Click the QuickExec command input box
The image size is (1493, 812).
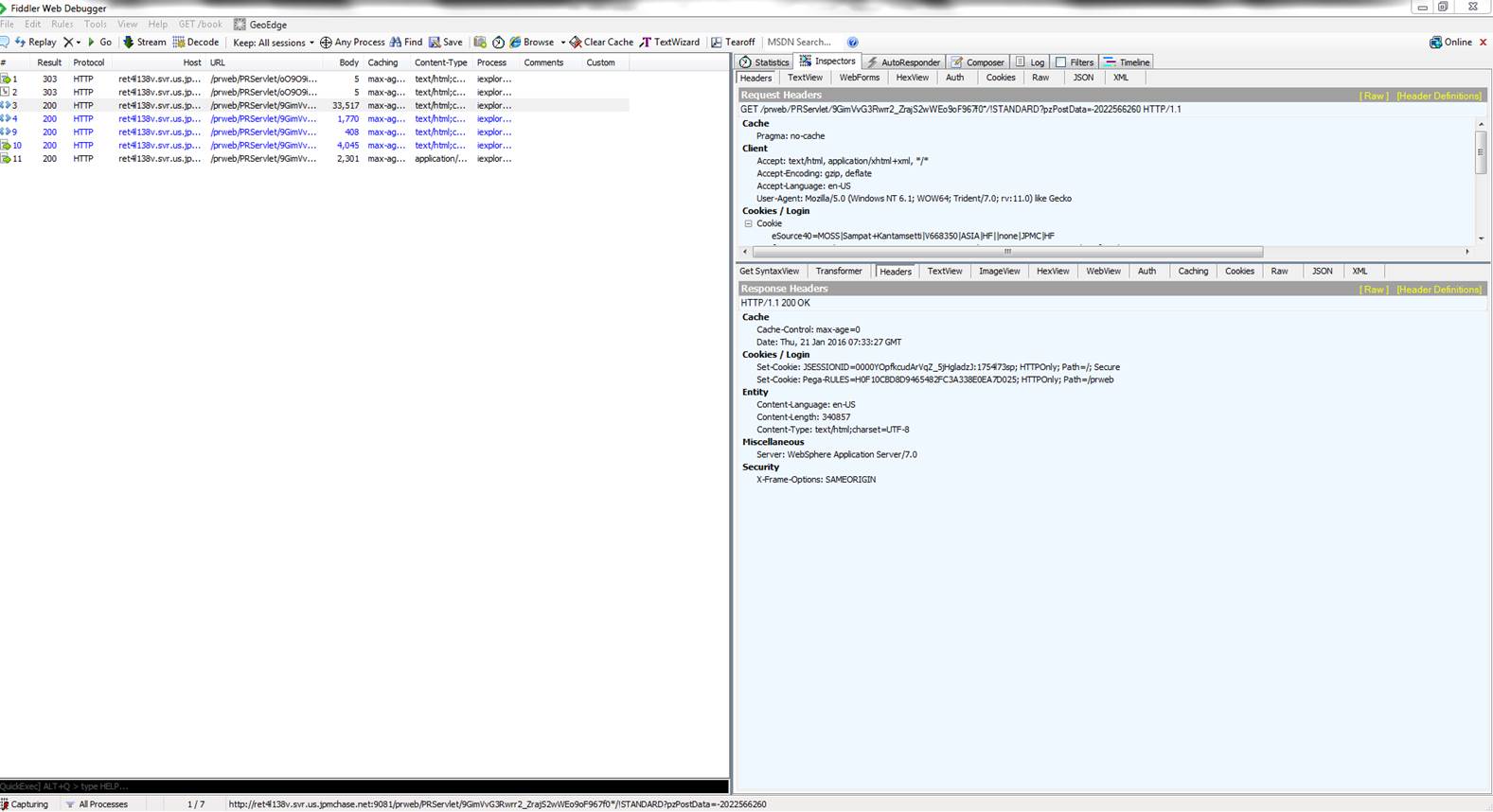pos(364,786)
